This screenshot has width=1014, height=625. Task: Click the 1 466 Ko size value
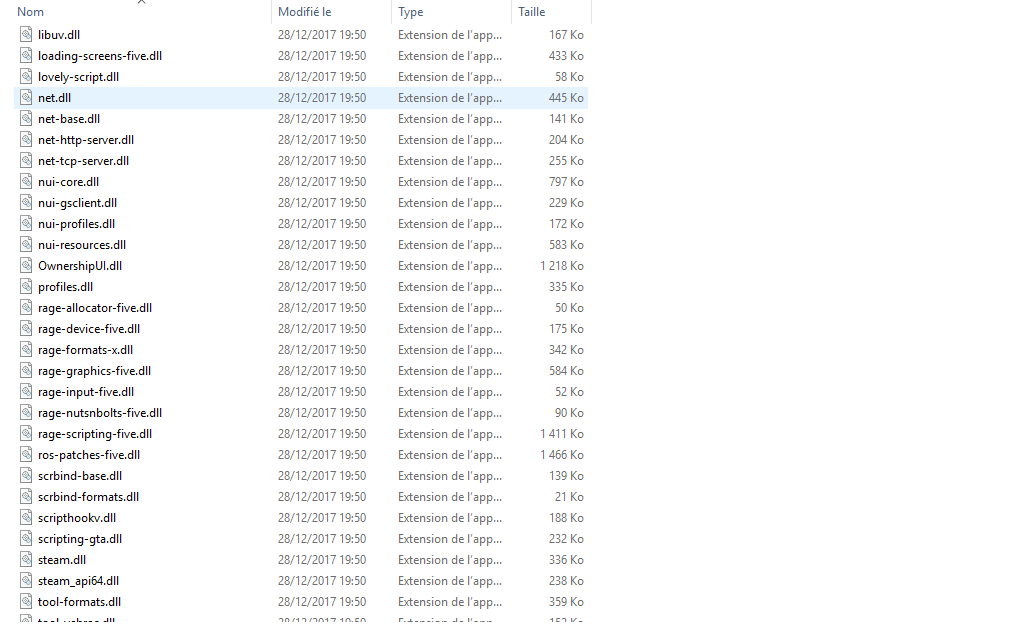click(561, 455)
